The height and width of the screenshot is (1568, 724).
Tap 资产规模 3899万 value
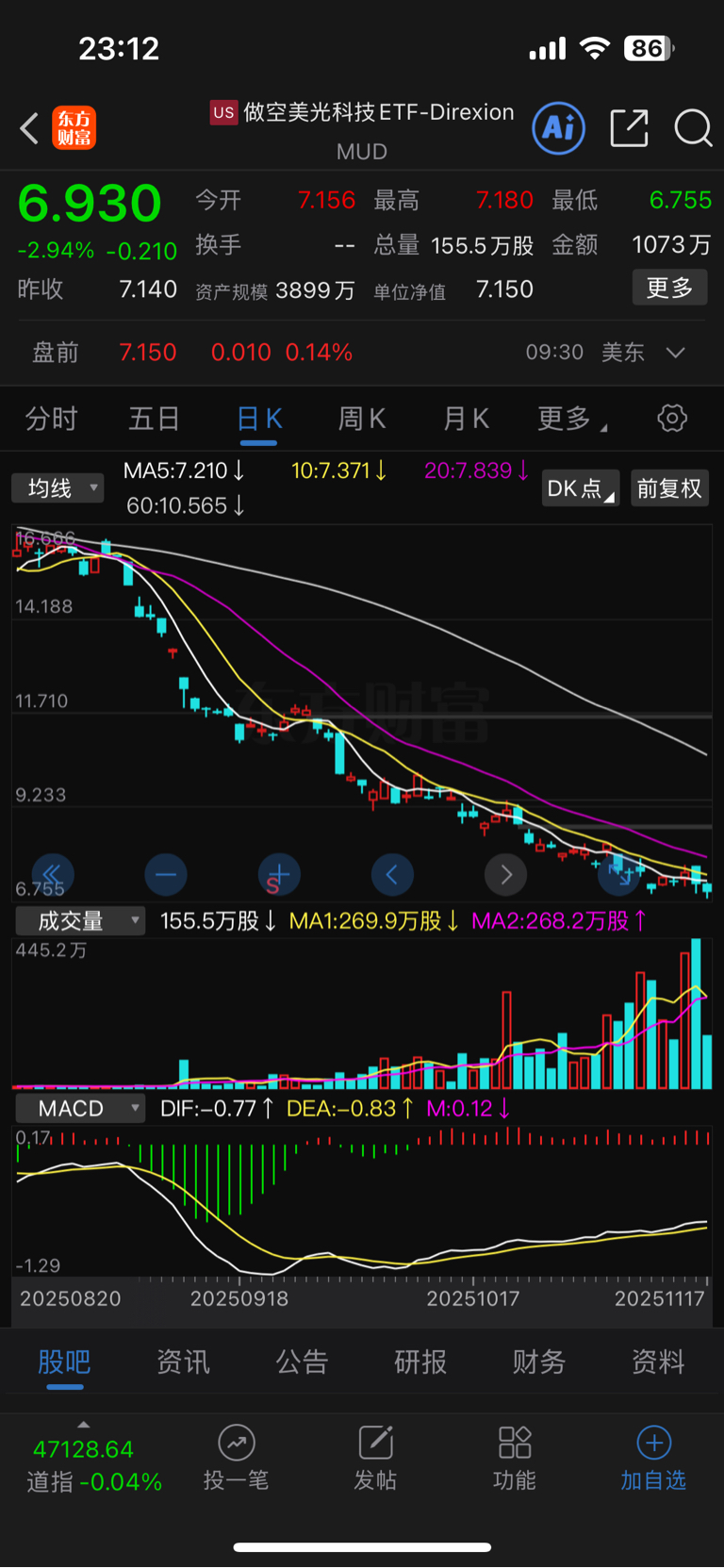(x=315, y=290)
